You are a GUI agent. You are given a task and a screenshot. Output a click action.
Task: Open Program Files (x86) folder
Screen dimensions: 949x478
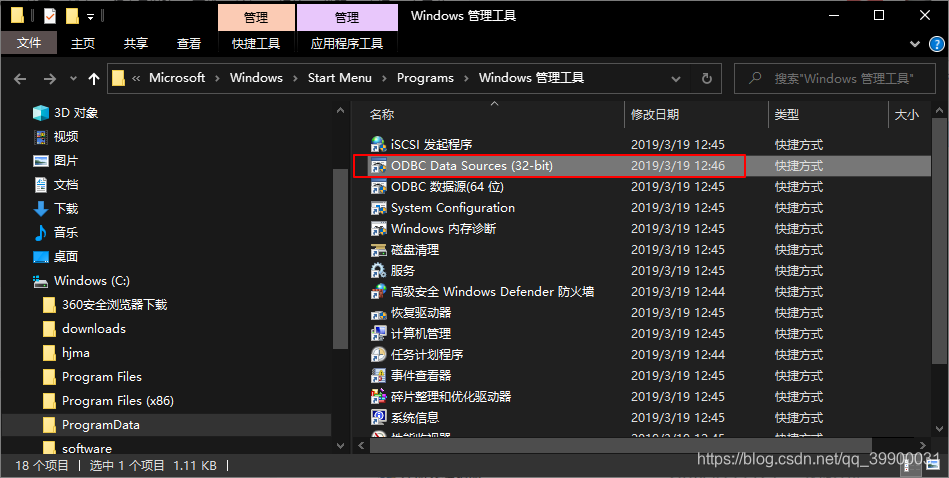(108, 401)
